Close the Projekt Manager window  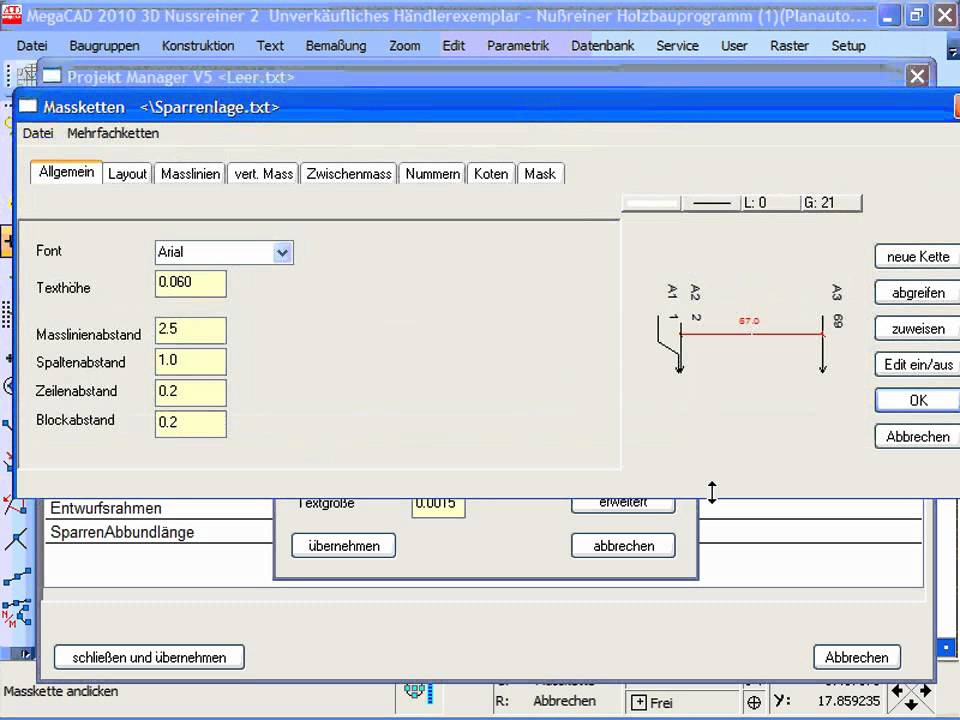(x=917, y=76)
